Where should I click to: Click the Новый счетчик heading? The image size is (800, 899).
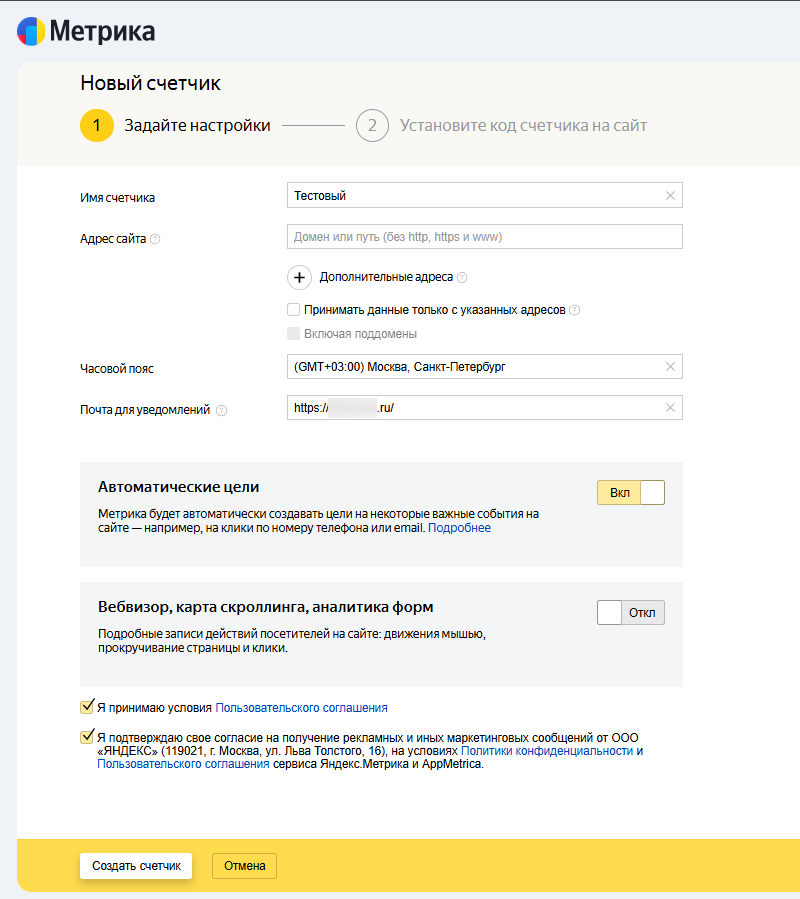(x=150, y=84)
